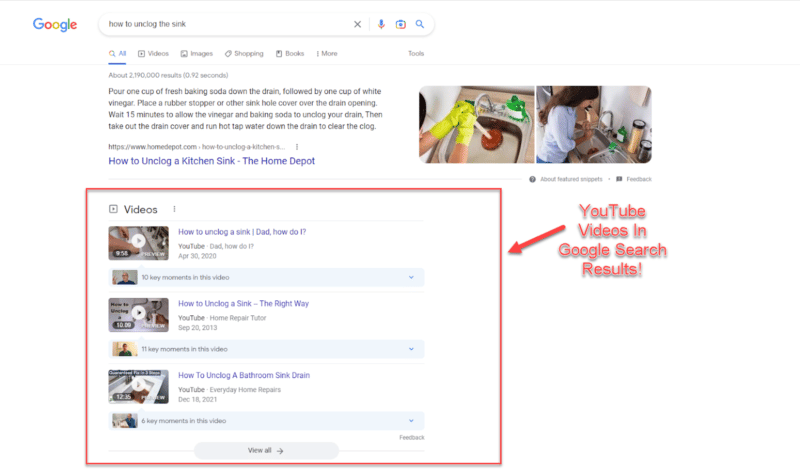The height and width of the screenshot is (473, 800).
Task: Search by image with the camera icon
Action: point(401,24)
